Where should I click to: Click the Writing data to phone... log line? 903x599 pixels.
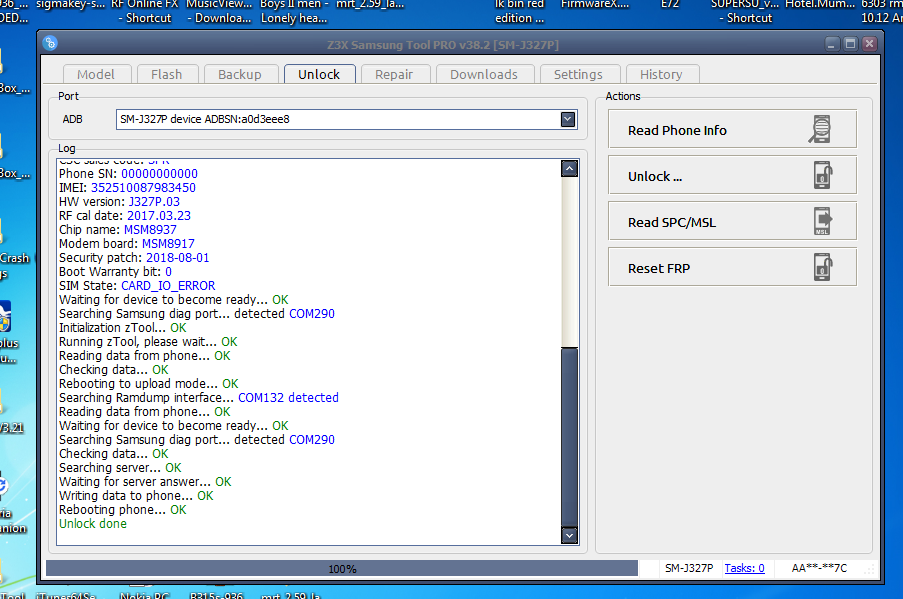click(136, 495)
